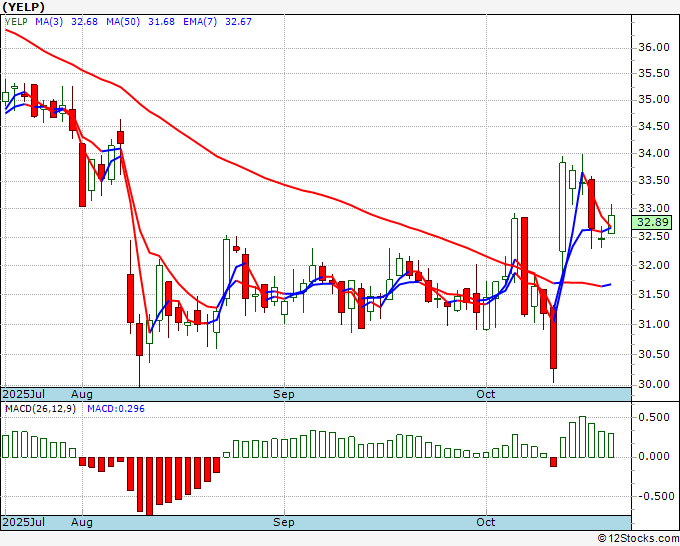Click the 36.00 price axis label
Image resolution: width=680 pixels, height=546 pixels.
[654, 48]
